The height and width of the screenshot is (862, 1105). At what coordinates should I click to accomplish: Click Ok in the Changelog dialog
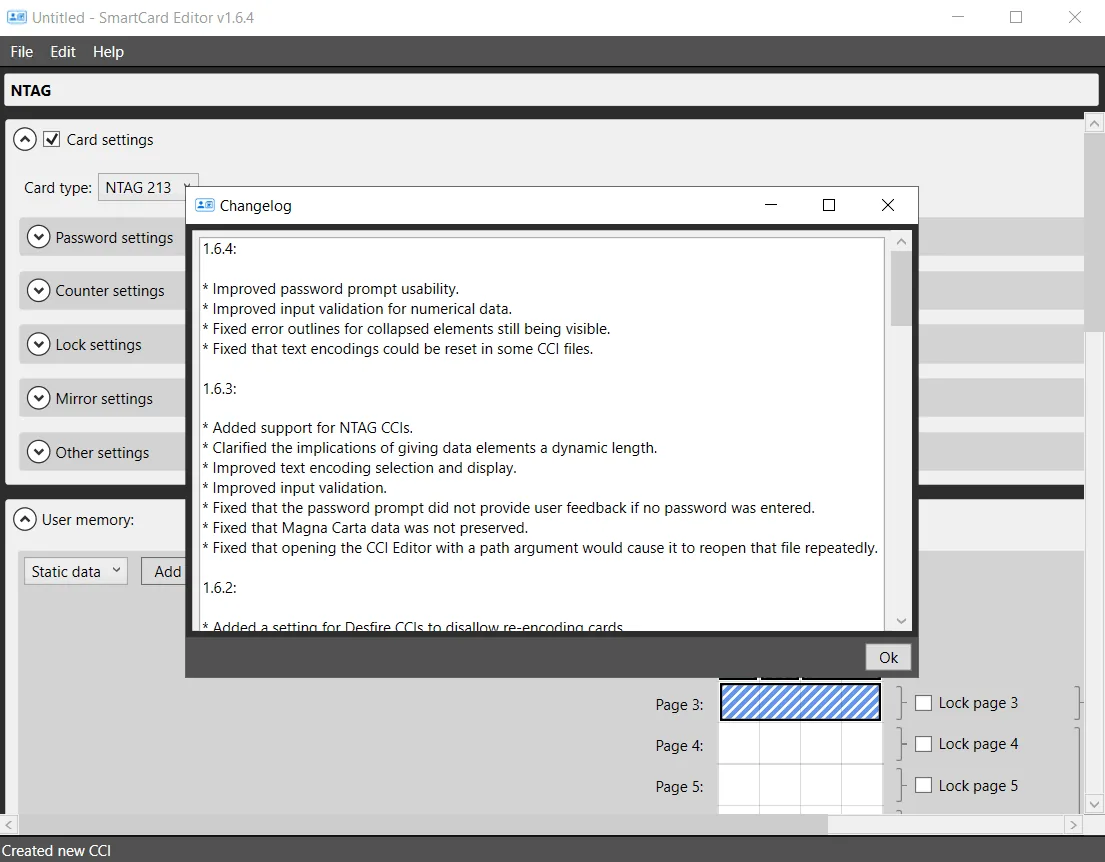pyautogui.click(x=888, y=657)
